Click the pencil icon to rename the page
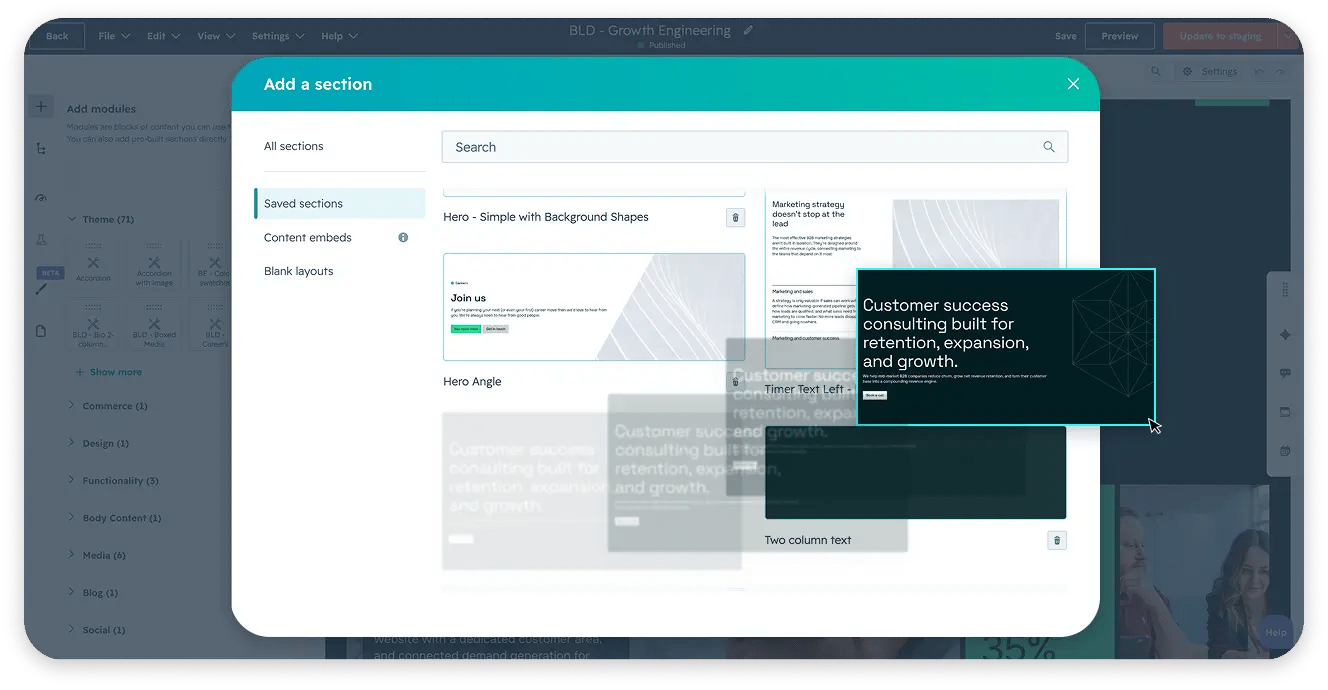Screen dimensions: 1328x690 748,30
